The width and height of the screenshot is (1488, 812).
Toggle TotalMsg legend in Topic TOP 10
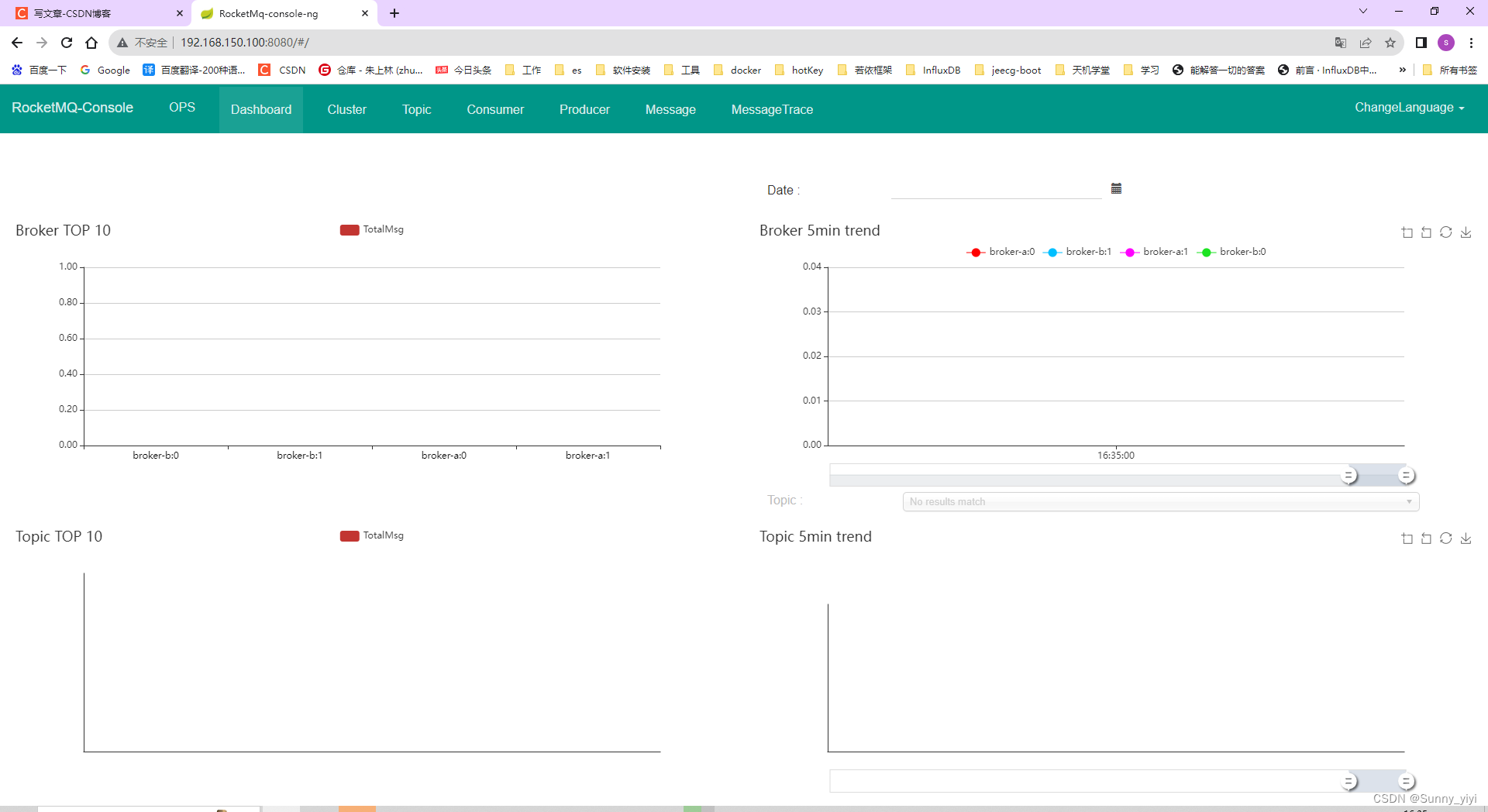click(x=372, y=535)
